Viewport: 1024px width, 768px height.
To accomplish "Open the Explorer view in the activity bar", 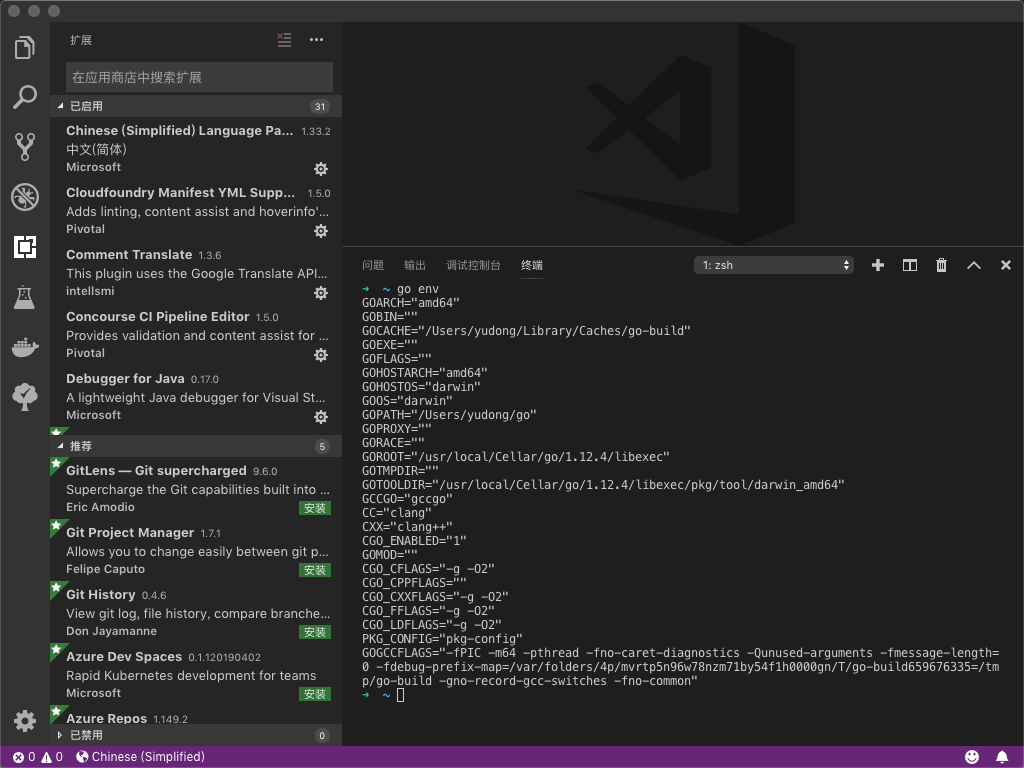I will pos(25,46).
